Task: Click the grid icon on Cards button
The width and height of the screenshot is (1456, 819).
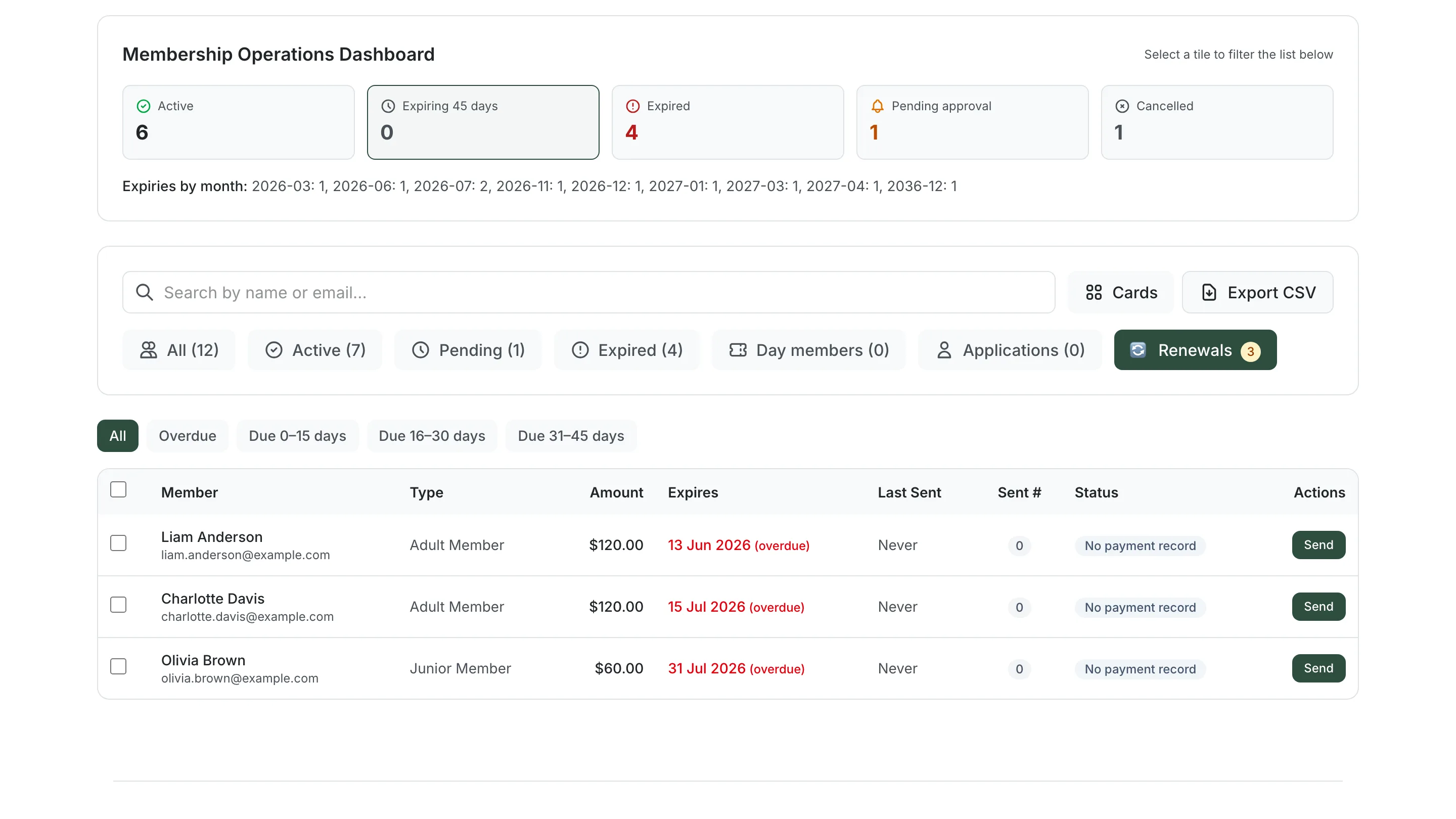Action: tap(1094, 292)
